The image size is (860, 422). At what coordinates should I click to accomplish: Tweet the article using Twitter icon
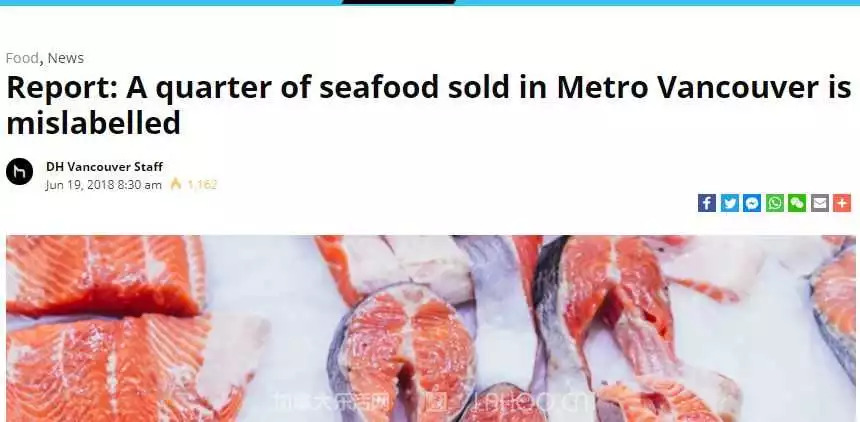point(729,203)
